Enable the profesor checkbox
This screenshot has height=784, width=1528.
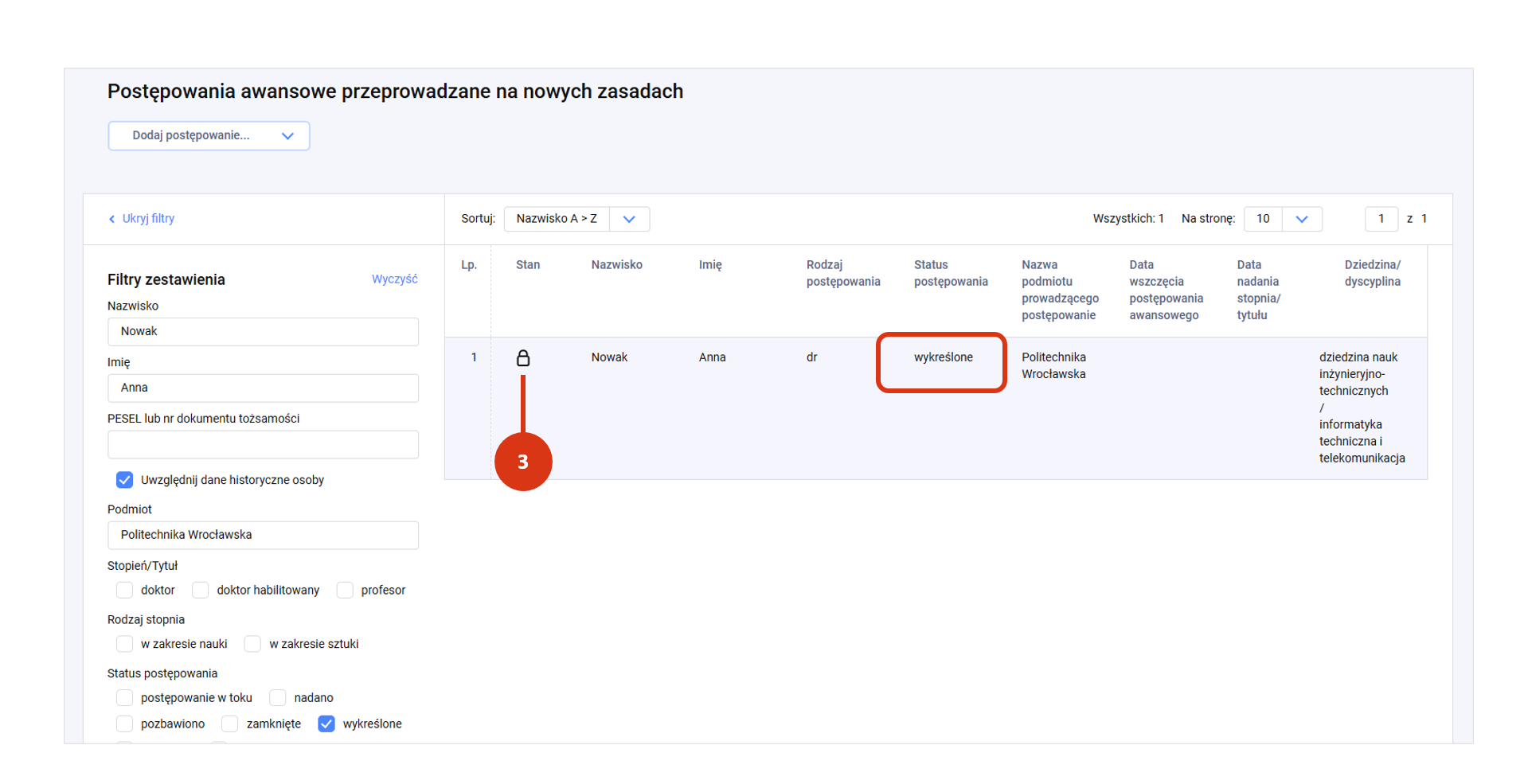(345, 590)
